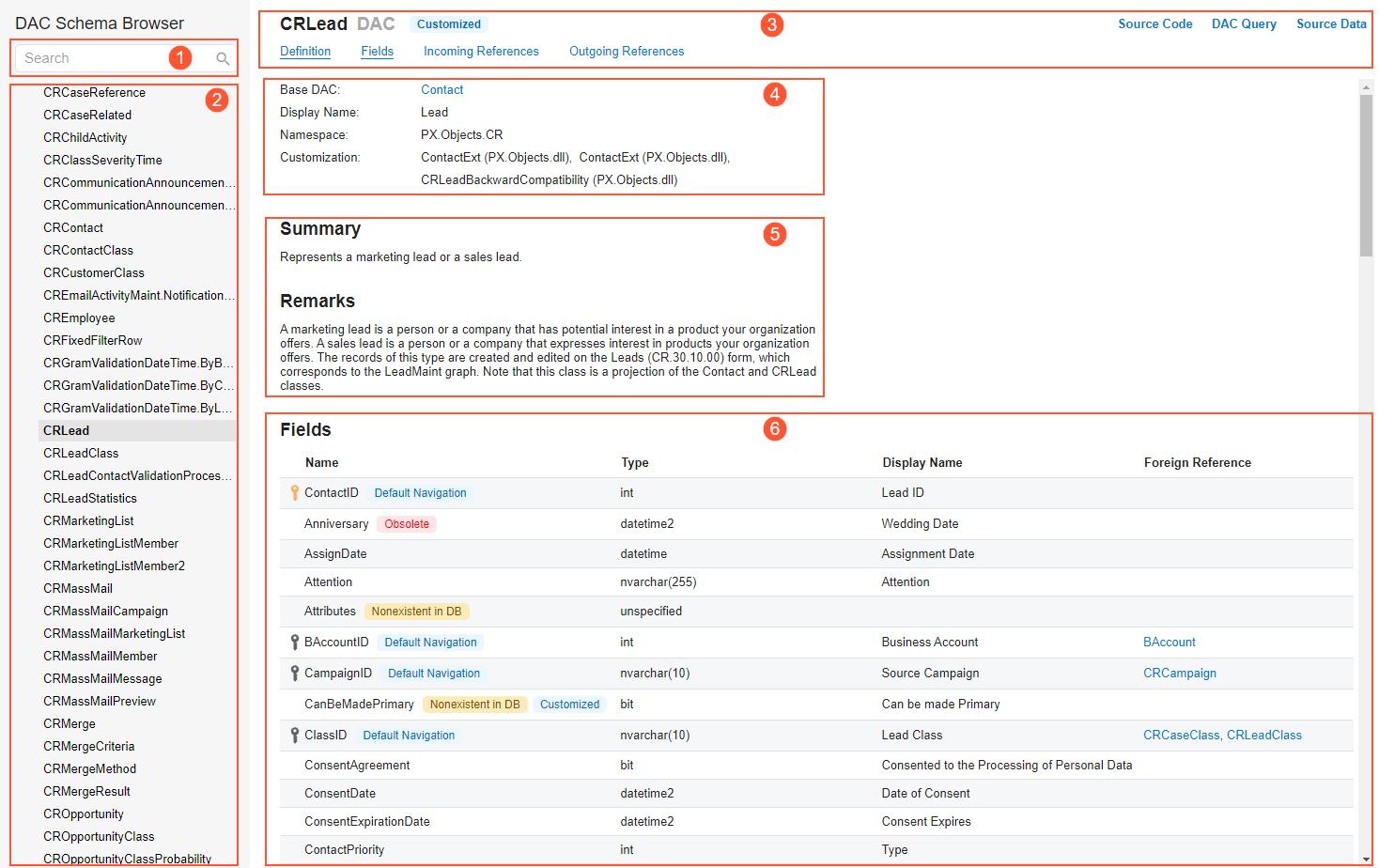Screen dimensions: 1379x868
Task: Click the key icon beside CampaignID
Action: pyautogui.click(x=294, y=674)
